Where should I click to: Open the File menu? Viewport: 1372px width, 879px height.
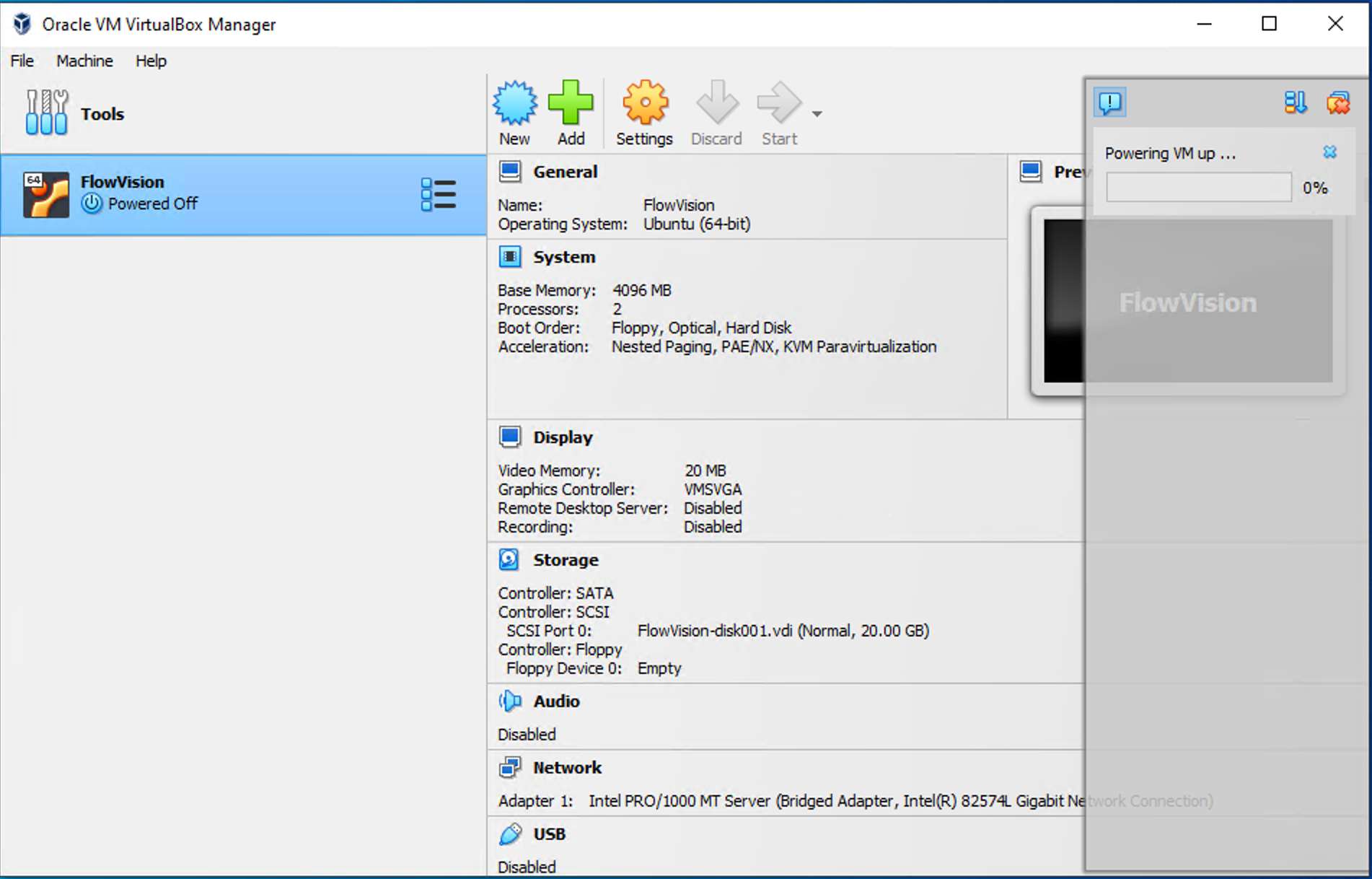point(22,61)
